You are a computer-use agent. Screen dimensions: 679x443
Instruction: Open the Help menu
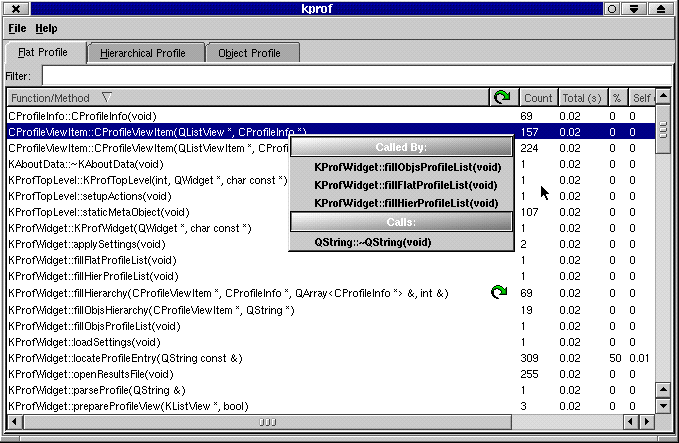[x=46, y=29]
